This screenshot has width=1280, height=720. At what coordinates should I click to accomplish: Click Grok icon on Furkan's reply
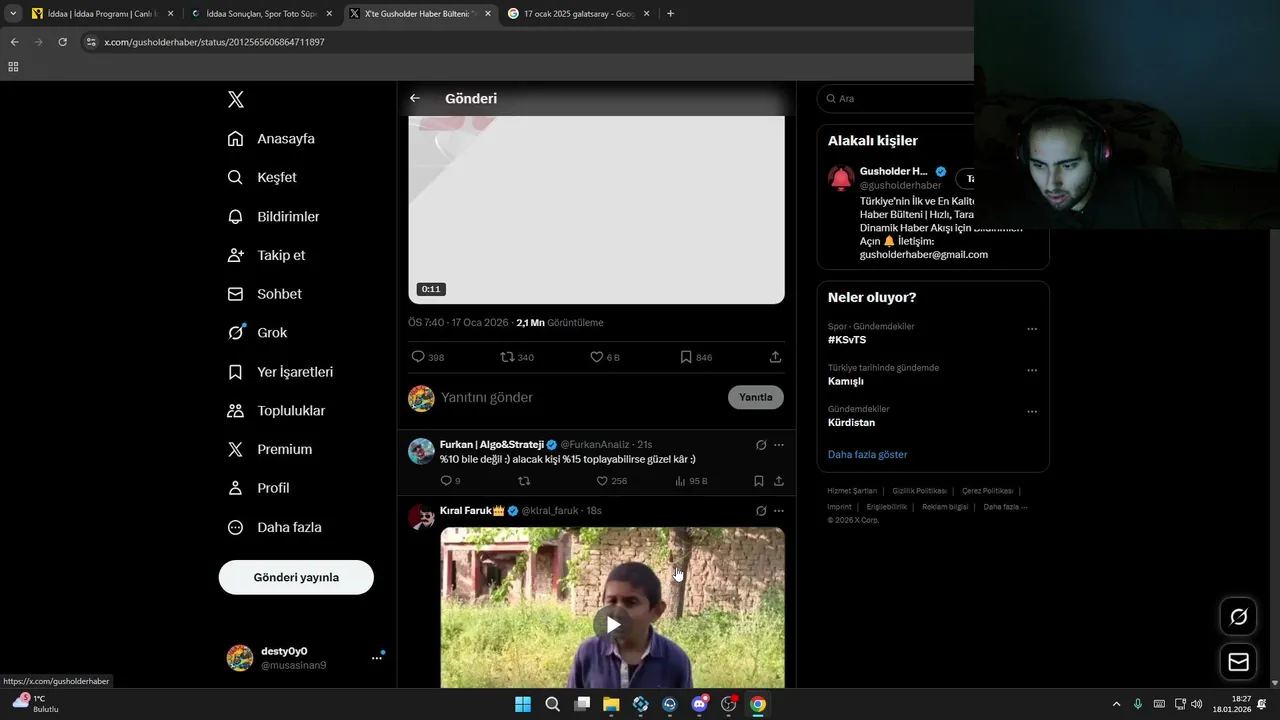tap(761, 445)
